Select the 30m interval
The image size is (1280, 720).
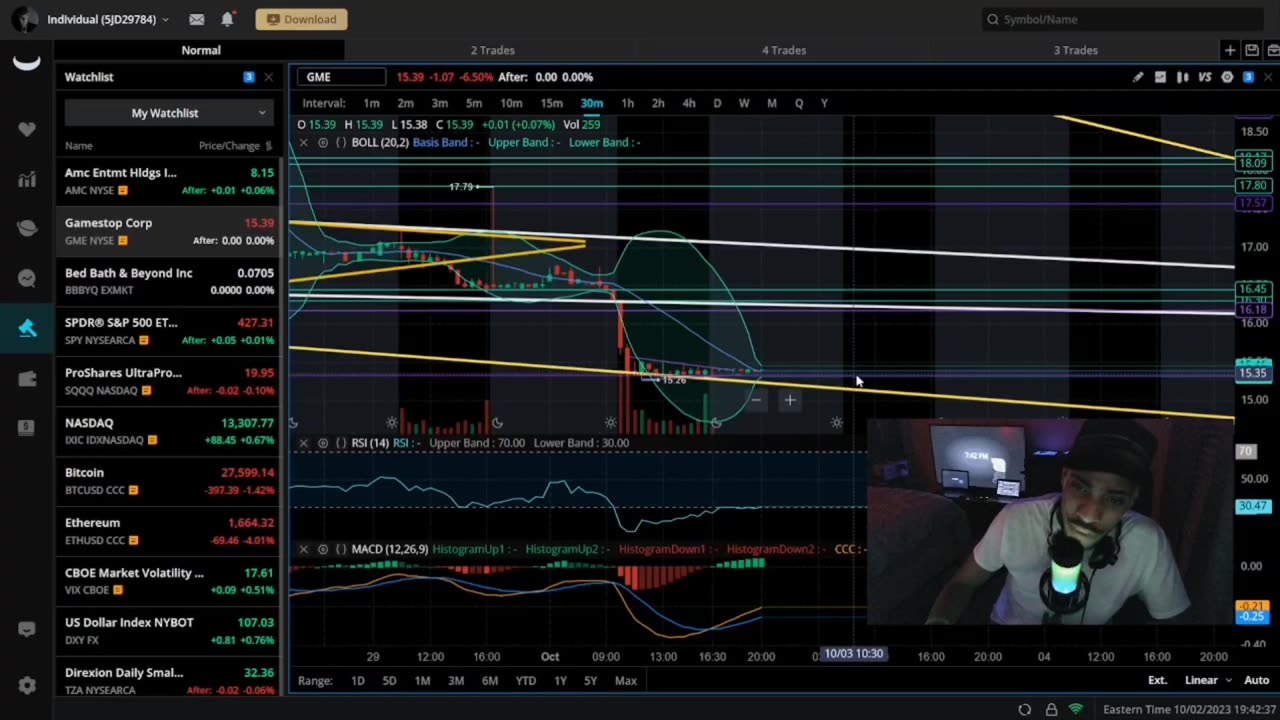click(591, 103)
